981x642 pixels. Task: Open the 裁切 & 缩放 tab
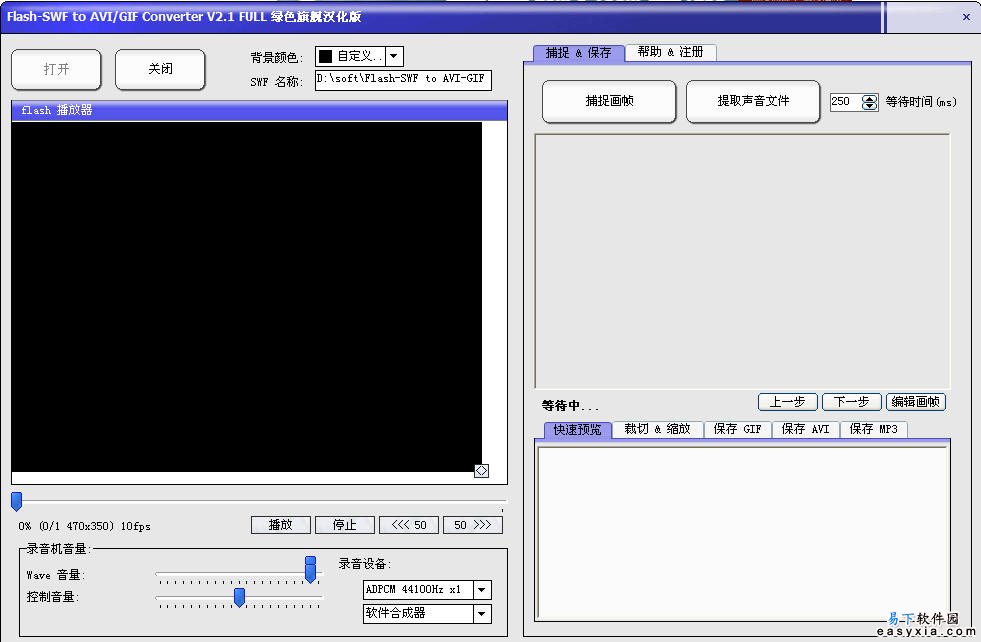[x=658, y=429]
